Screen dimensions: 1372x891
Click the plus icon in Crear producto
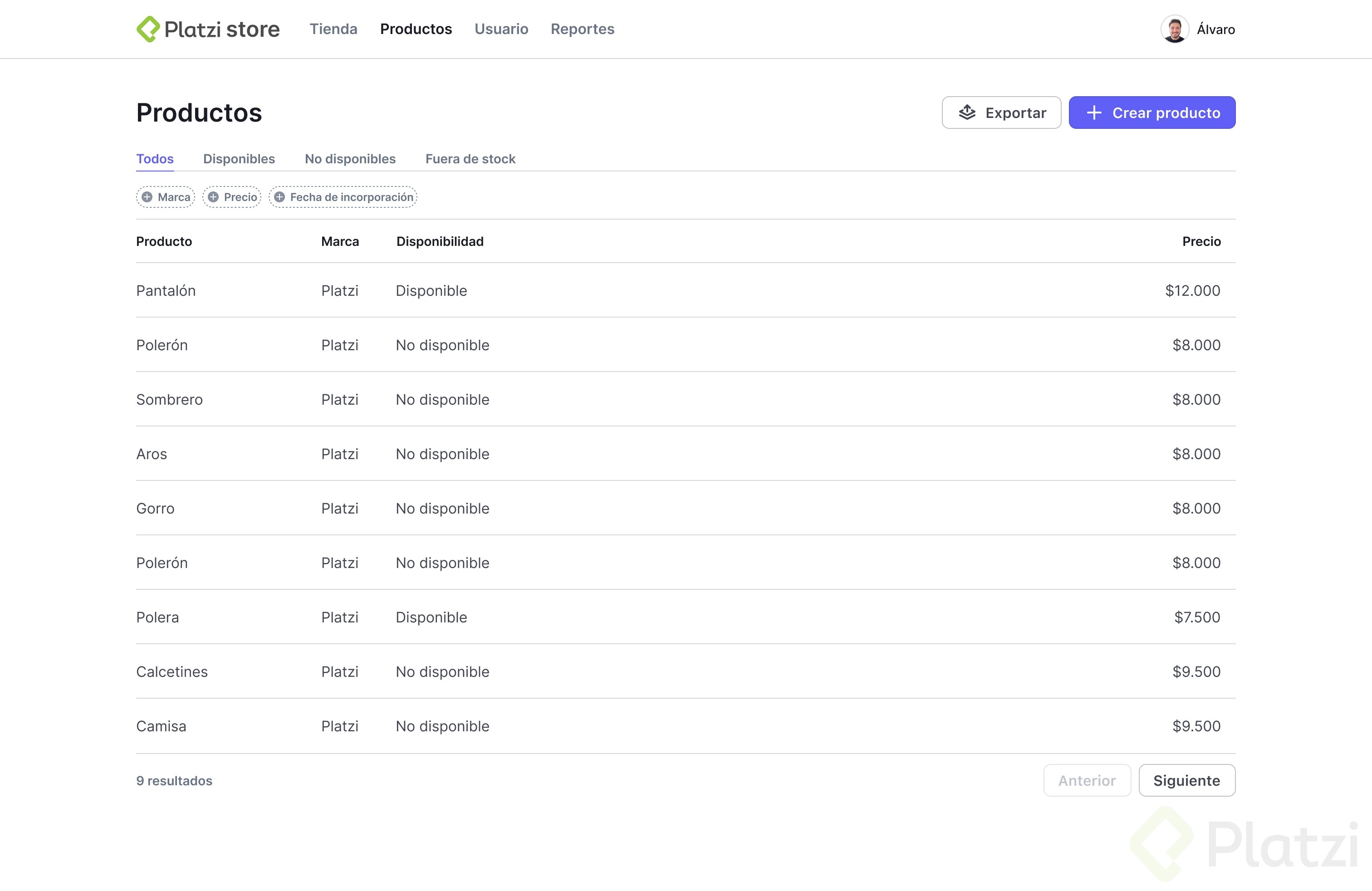[1093, 113]
